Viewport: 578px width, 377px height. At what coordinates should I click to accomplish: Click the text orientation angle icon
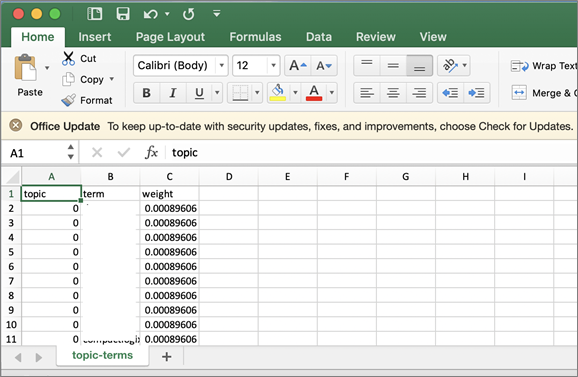pyautogui.click(x=450, y=66)
